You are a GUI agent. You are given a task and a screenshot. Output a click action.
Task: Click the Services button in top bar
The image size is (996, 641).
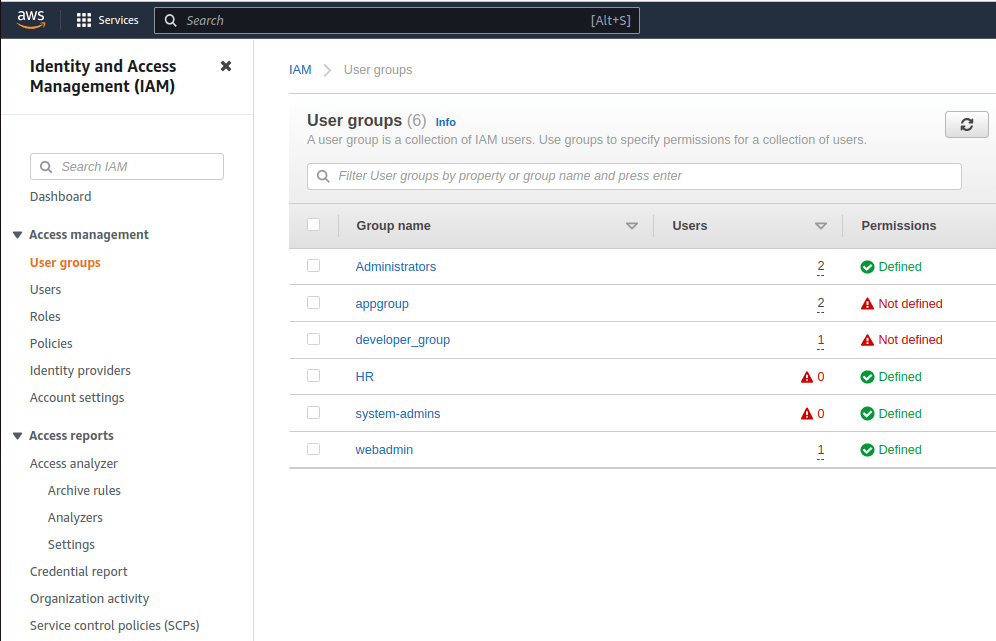[107, 20]
